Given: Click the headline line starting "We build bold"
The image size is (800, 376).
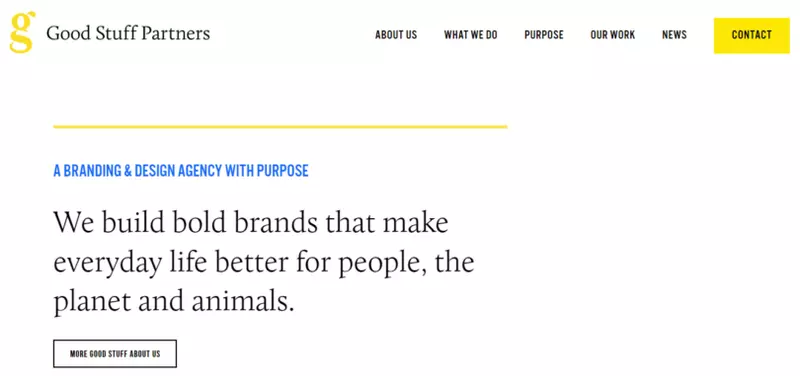Looking at the screenshot, I should click(x=251, y=222).
